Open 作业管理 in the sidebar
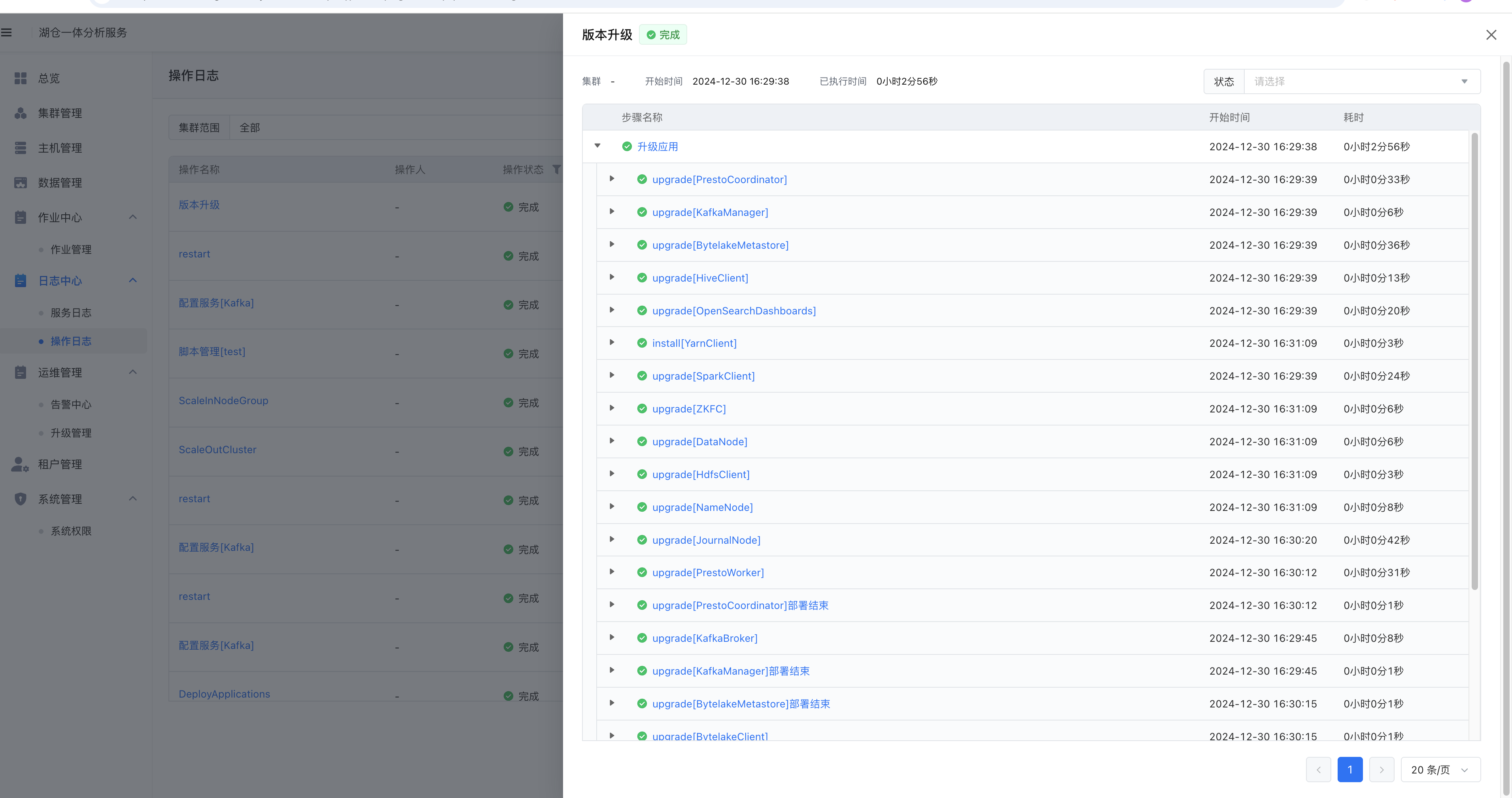Image resolution: width=1512 pixels, height=798 pixels. coord(71,250)
